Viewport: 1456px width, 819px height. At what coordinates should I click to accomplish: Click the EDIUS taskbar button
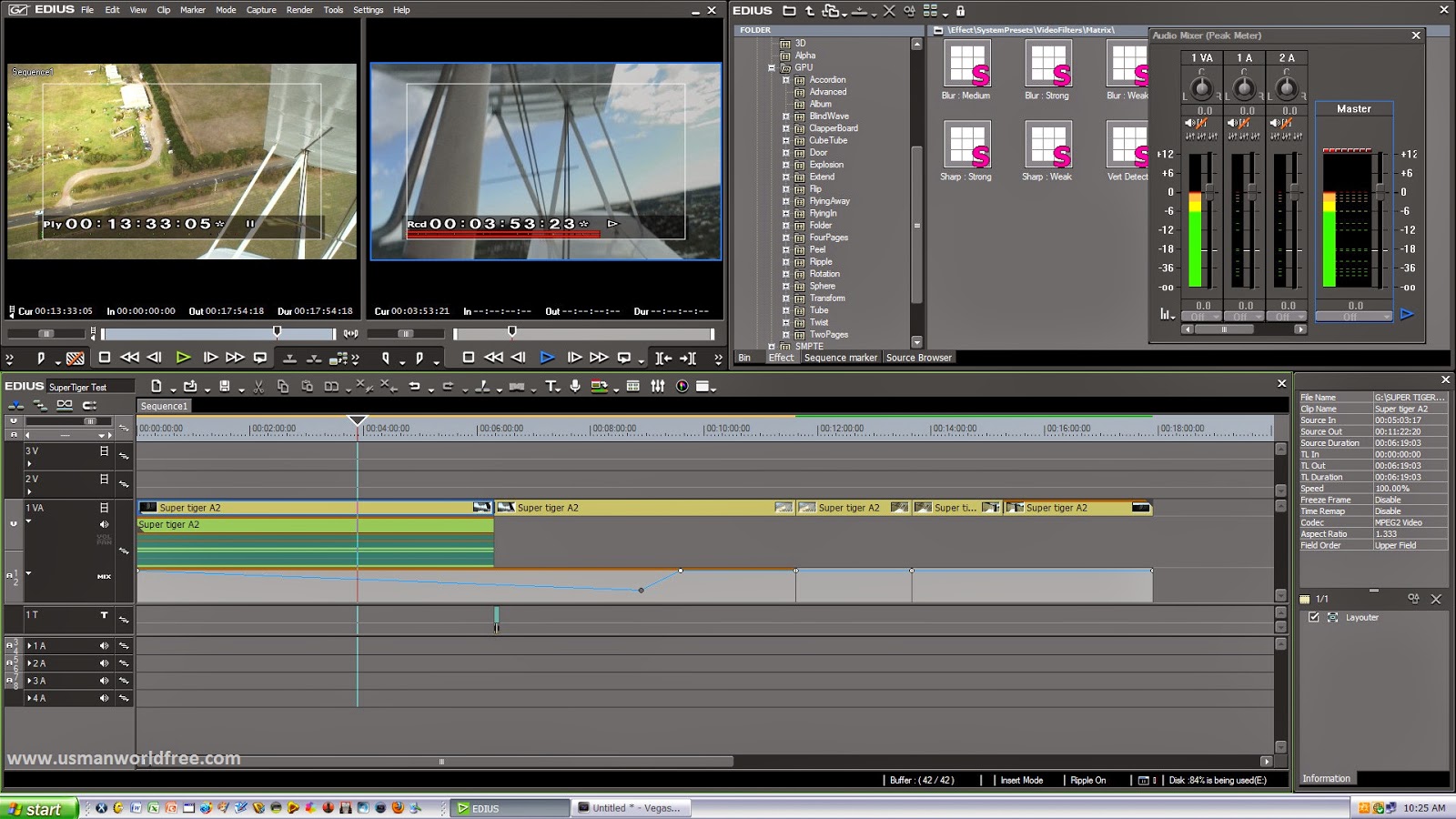pyautogui.click(x=511, y=808)
